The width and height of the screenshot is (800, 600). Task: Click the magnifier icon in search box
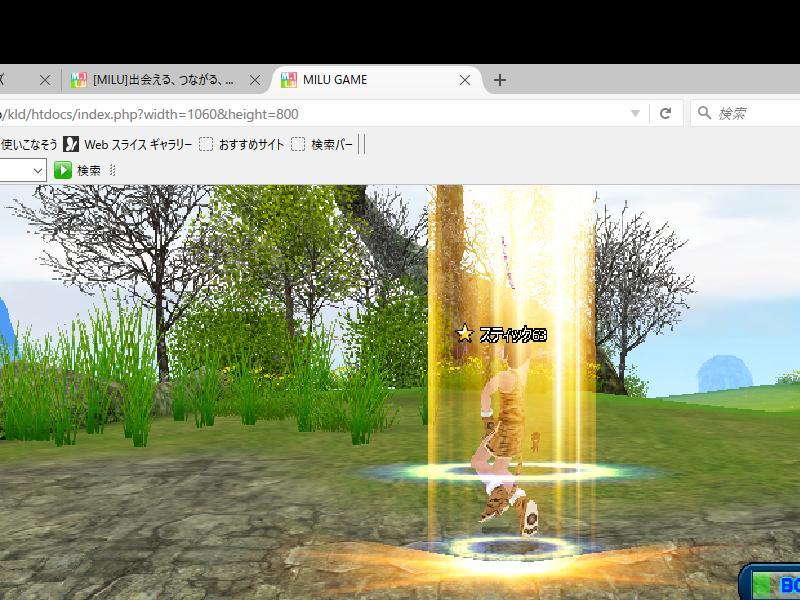click(x=705, y=113)
